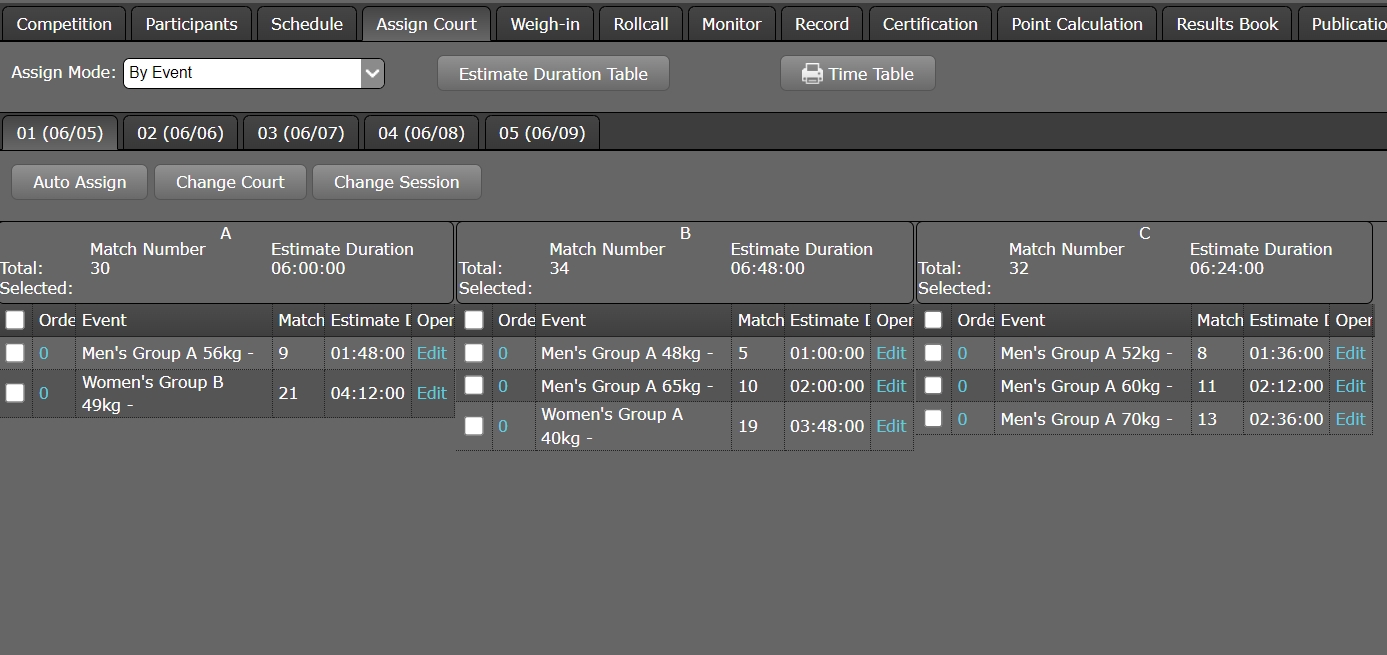Screen dimensions: 1387x655
Task: Click the Change Court button
Action: [x=230, y=182]
